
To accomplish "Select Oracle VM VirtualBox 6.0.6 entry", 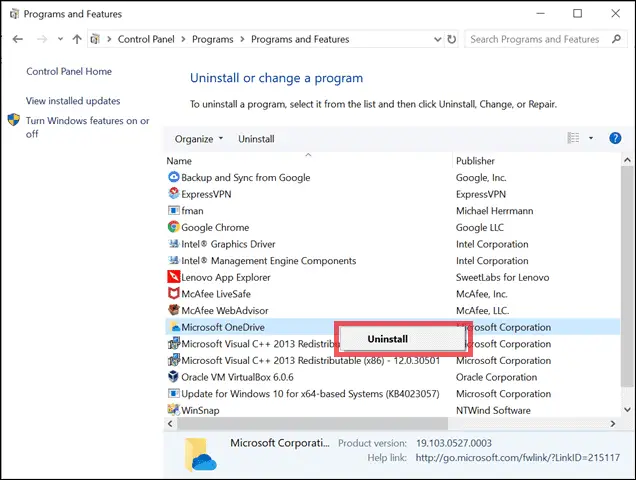I will tap(237, 377).
